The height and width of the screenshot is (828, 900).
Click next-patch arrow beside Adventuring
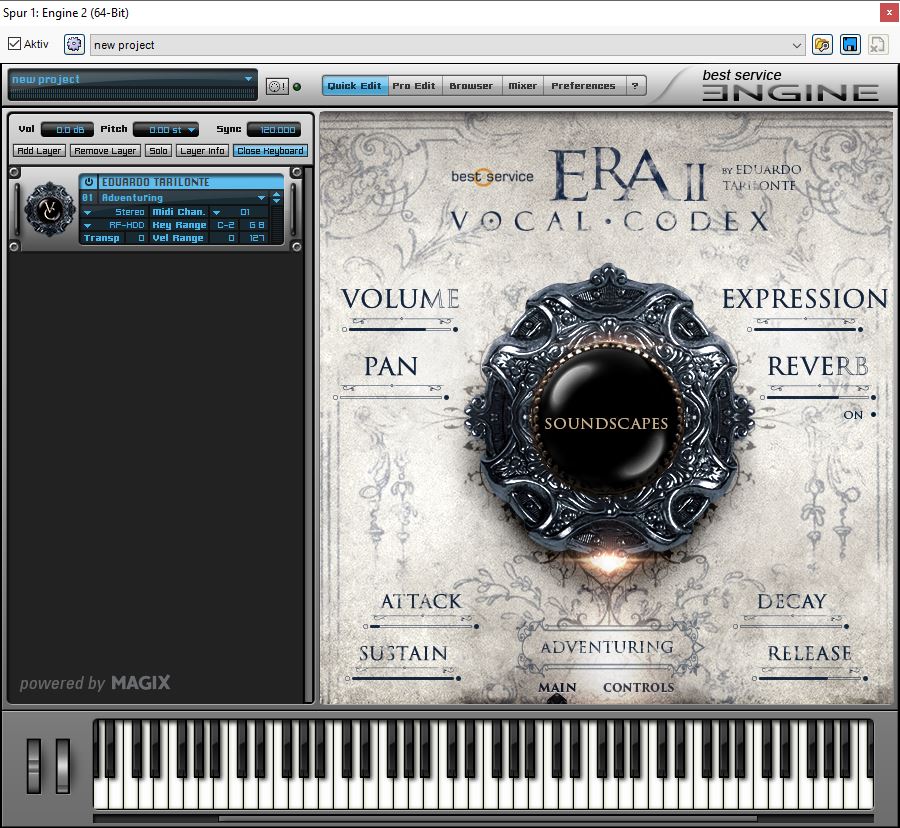698,647
